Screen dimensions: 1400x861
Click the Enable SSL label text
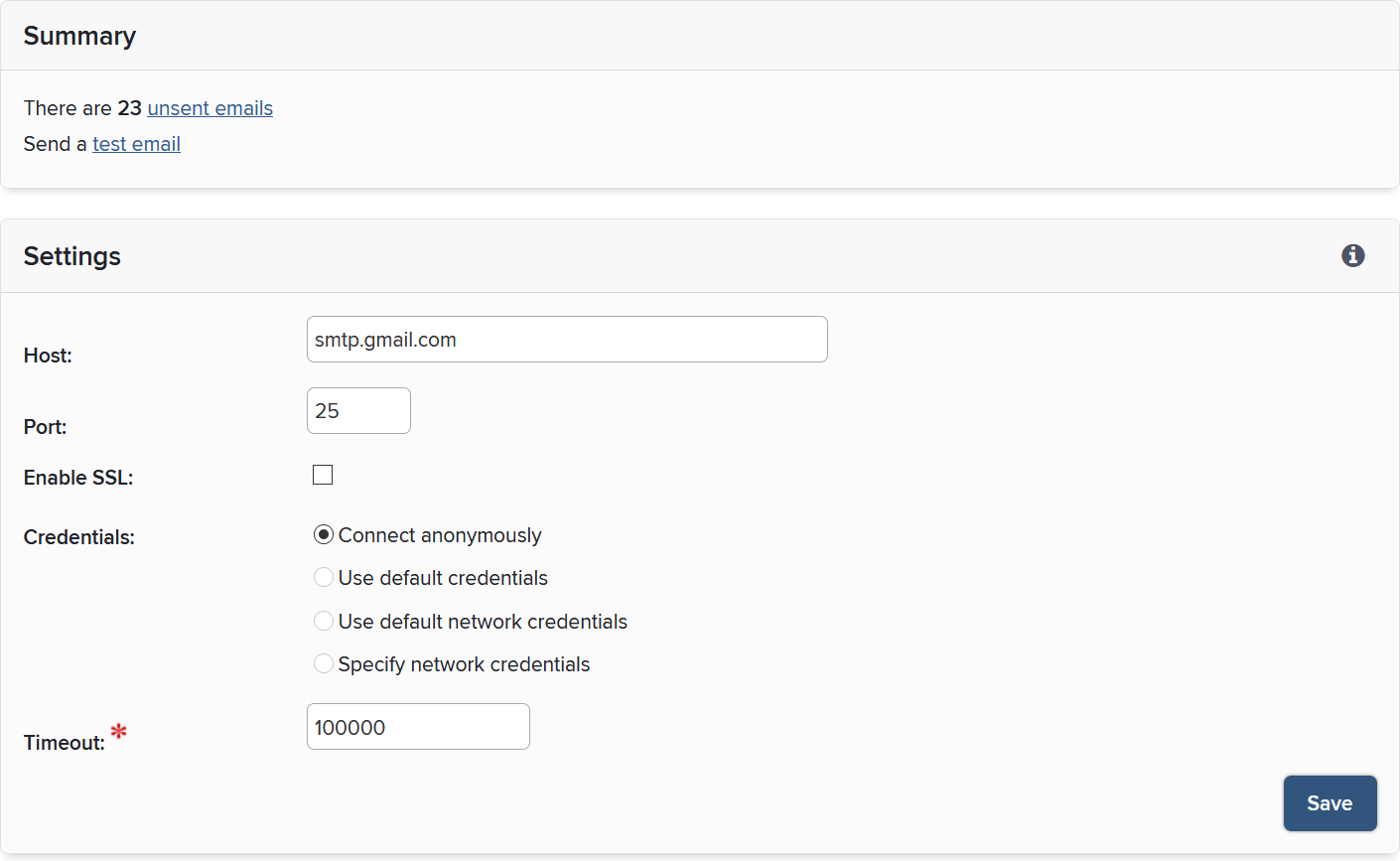(x=78, y=478)
